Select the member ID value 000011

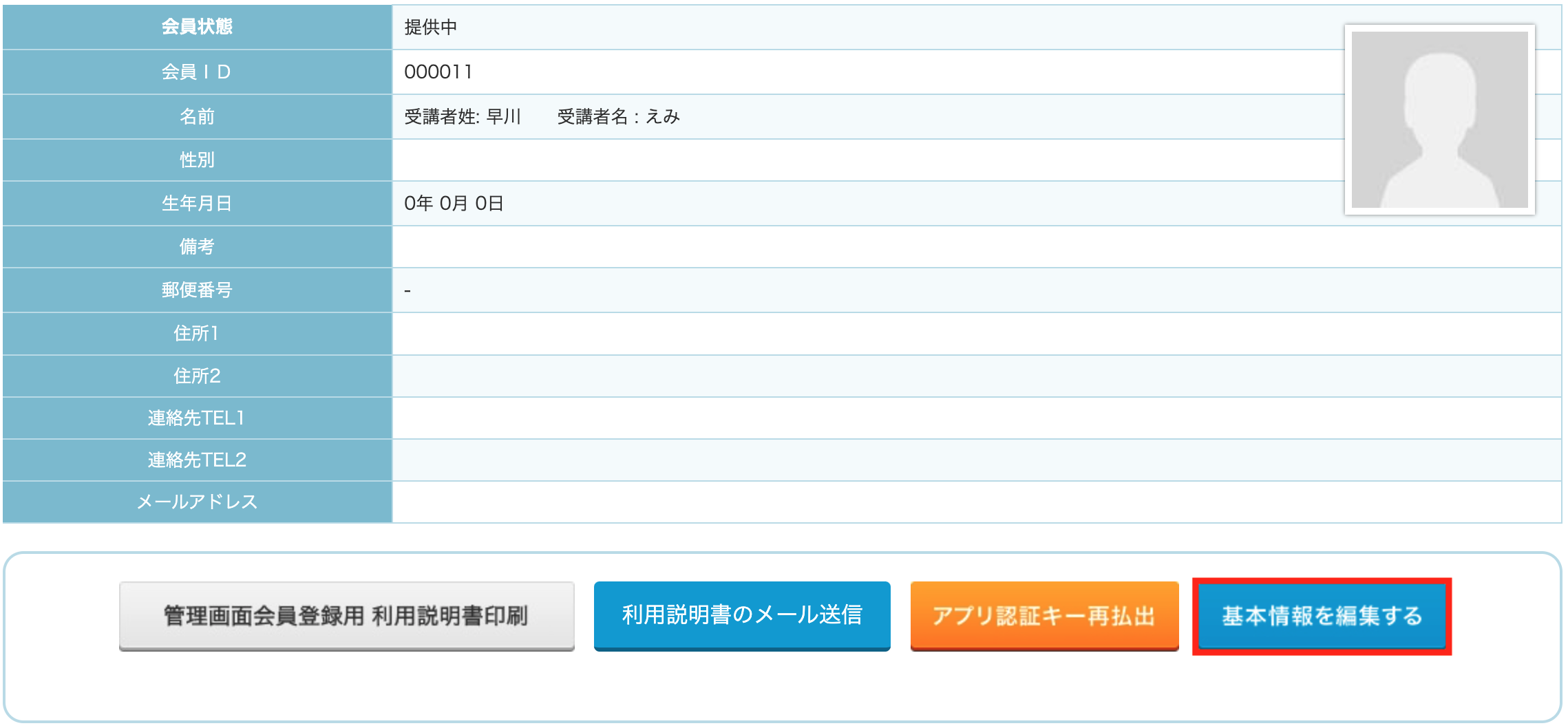[x=438, y=72]
